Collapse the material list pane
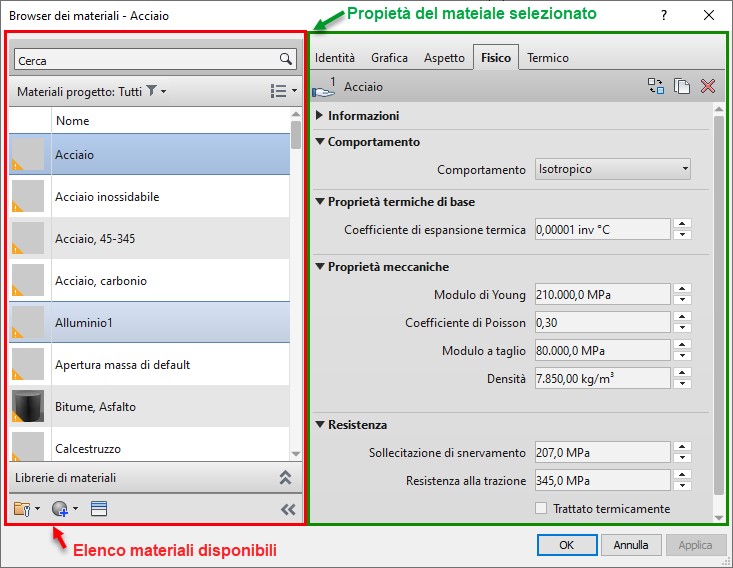 coord(288,510)
